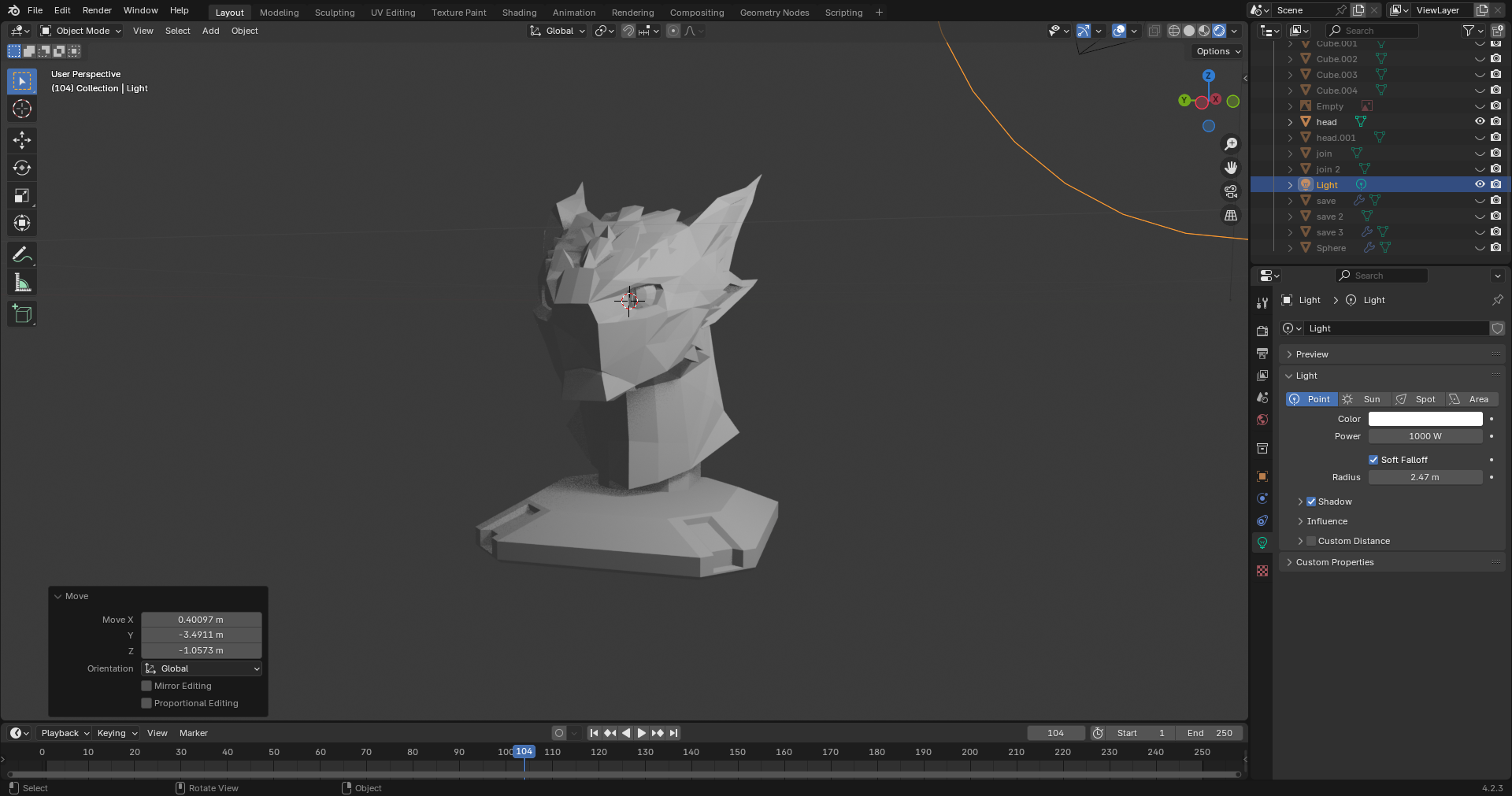Image resolution: width=1512 pixels, height=796 pixels.
Task: Open the light Color swatch
Action: [1425, 419]
